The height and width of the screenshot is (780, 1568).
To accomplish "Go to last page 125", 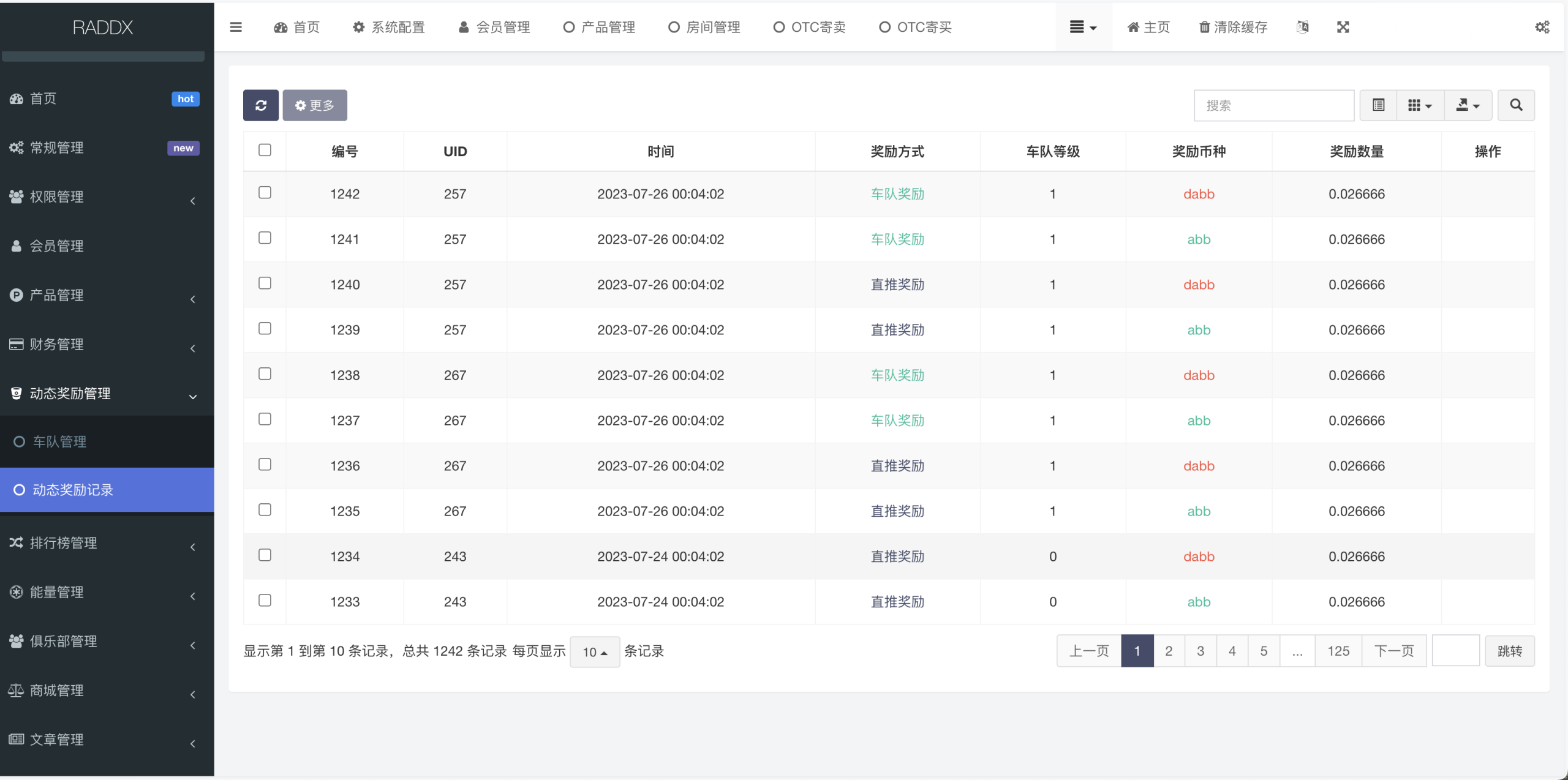I will 1338,651.
